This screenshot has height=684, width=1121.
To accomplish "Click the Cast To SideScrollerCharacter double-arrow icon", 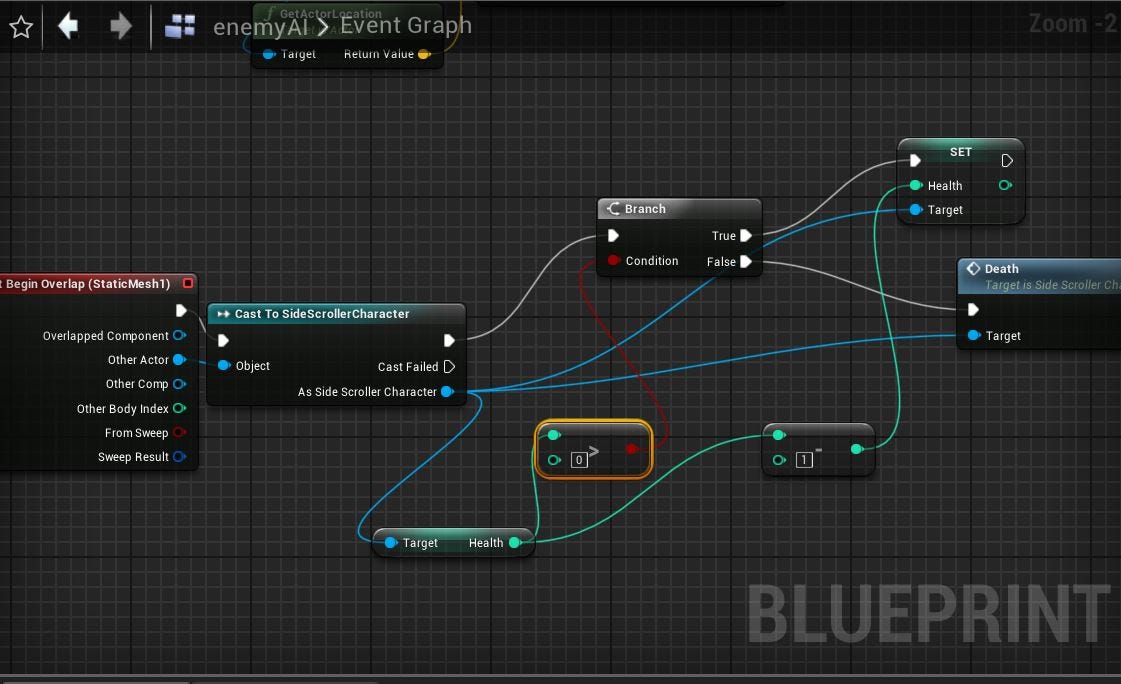I will tap(225, 313).
